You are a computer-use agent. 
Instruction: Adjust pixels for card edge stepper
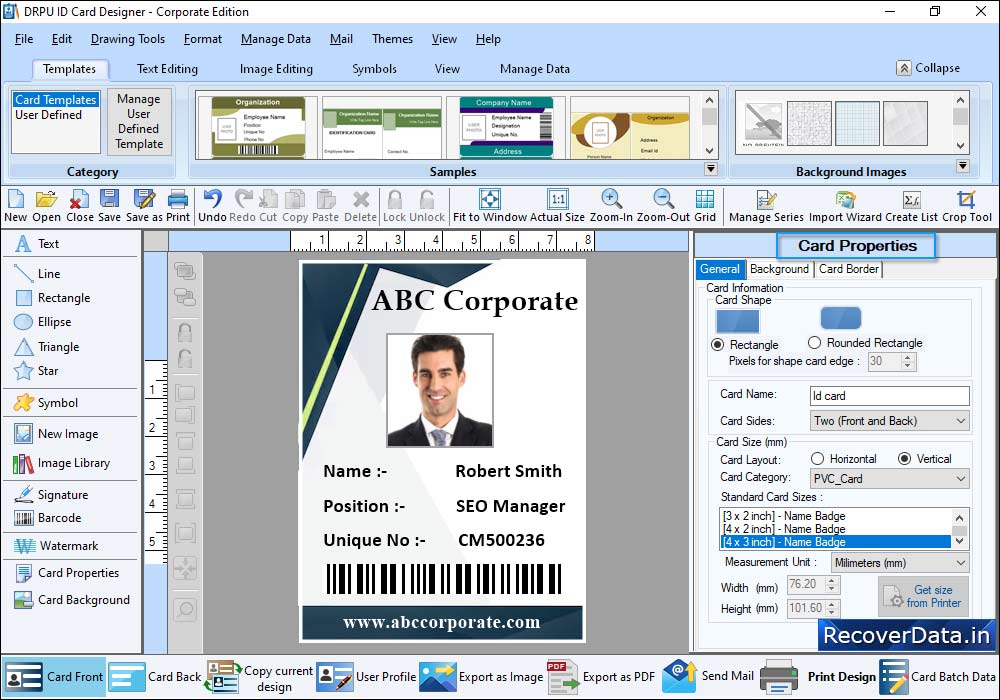[909, 361]
